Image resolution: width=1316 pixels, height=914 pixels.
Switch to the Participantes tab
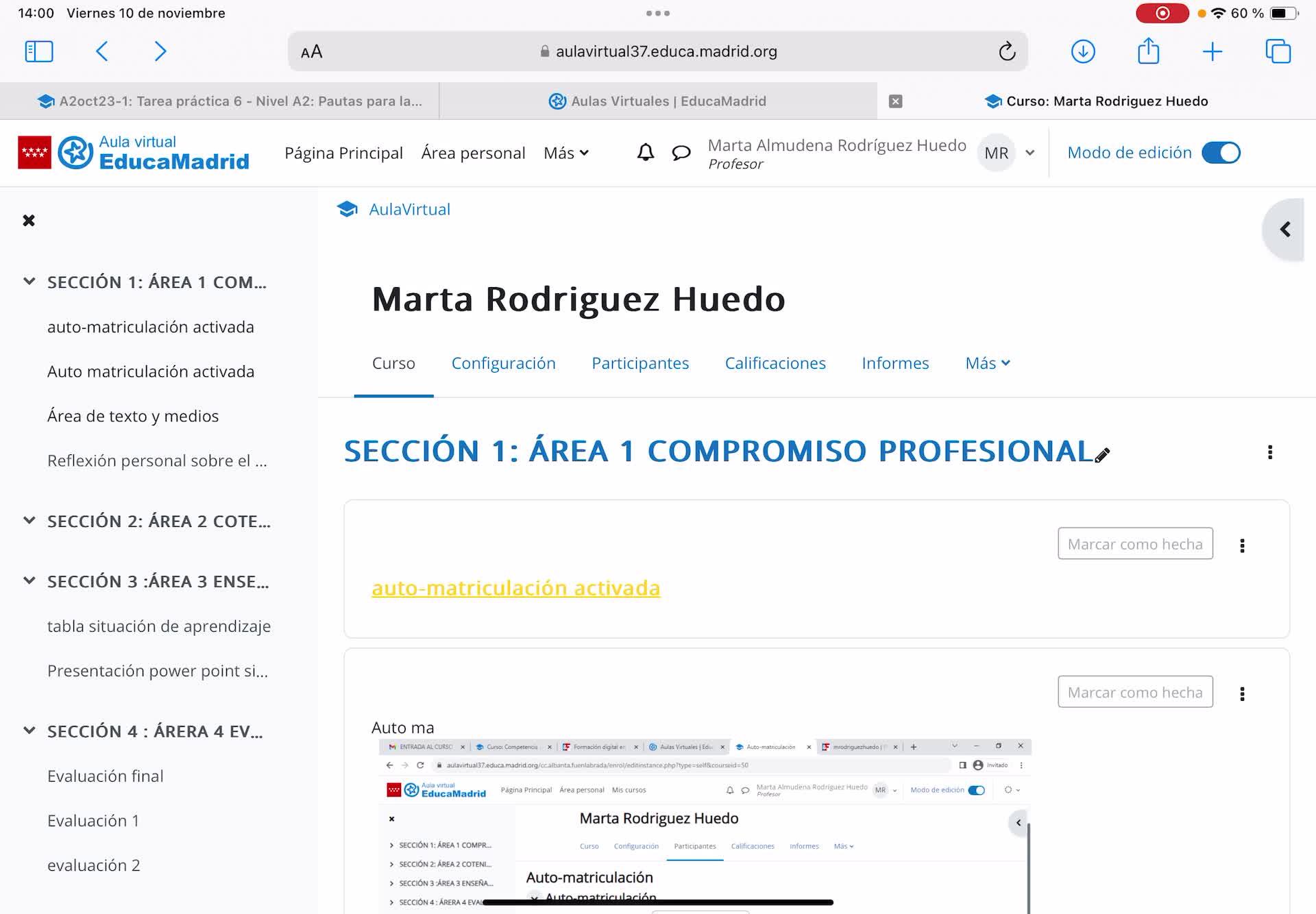point(640,363)
